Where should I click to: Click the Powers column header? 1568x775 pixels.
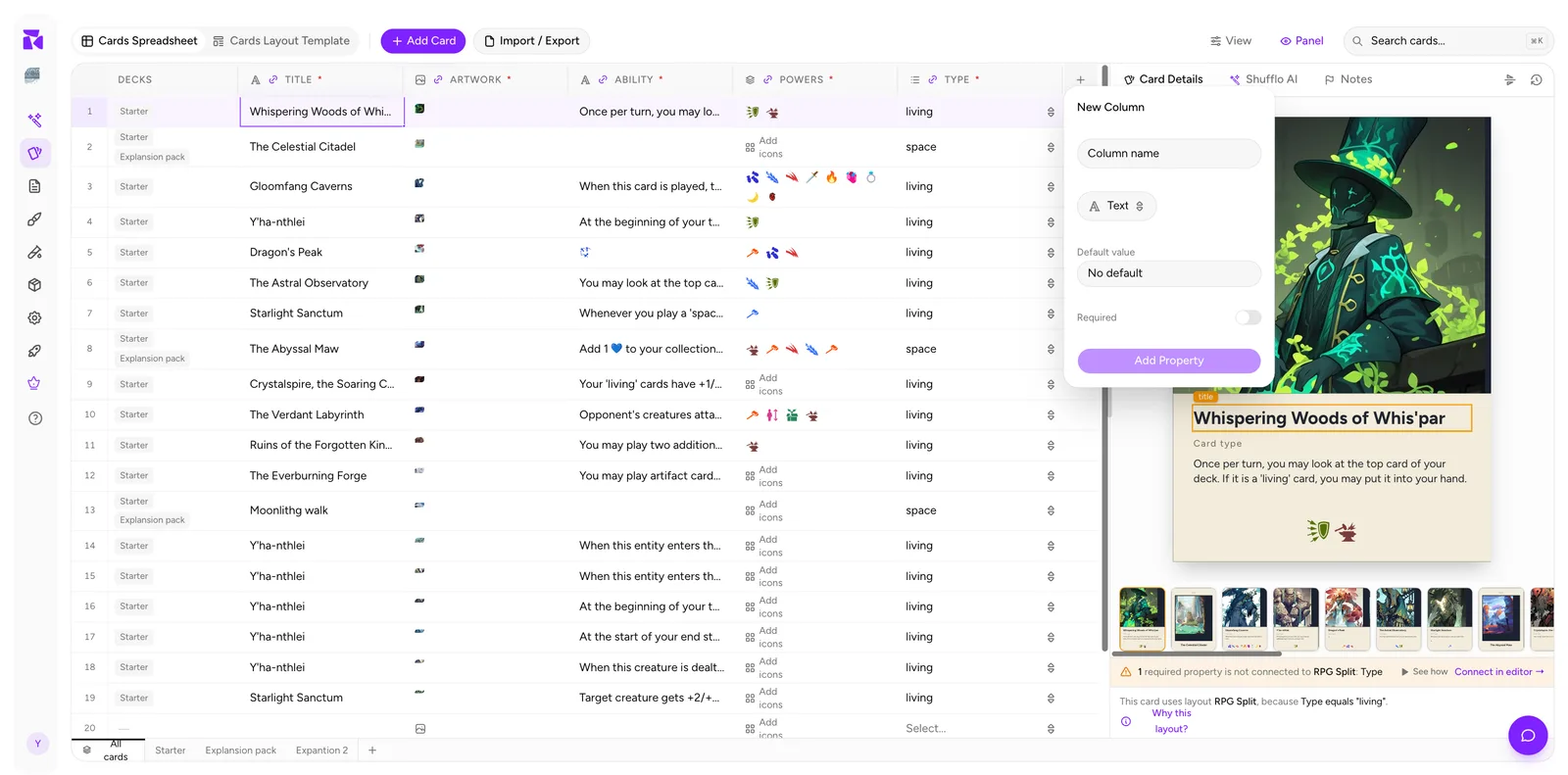815,79
